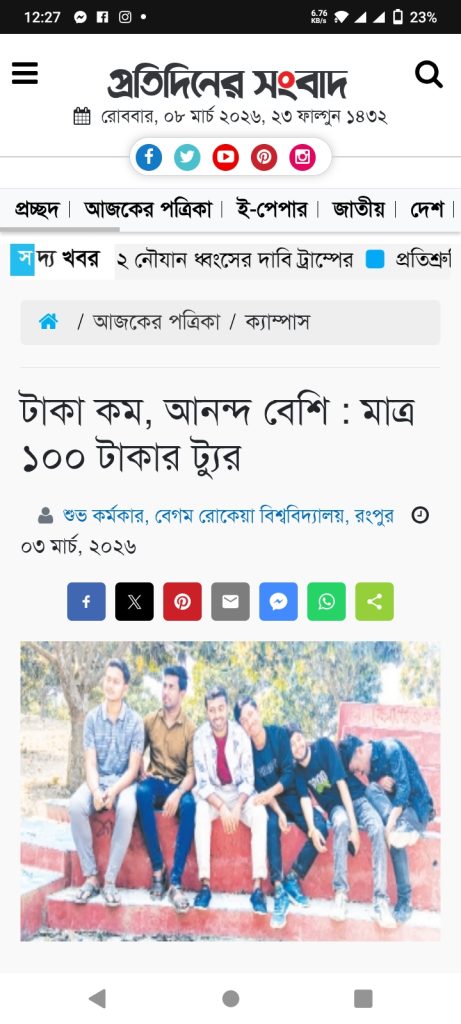Share article through Messenger
Image resolution: width=461 pixels, height=1024 pixels.
[278, 601]
